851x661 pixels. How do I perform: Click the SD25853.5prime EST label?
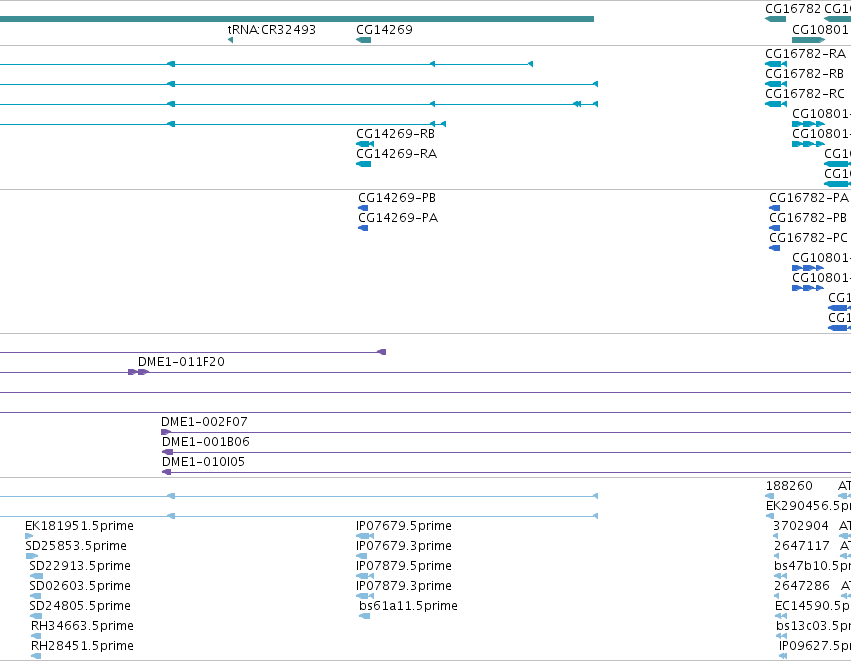coord(76,545)
